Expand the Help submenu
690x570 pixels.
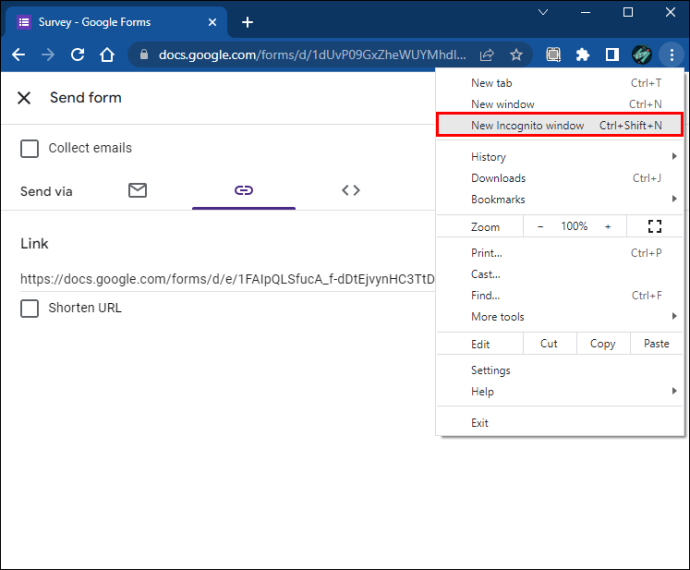pyautogui.click(x=560, y=391)
